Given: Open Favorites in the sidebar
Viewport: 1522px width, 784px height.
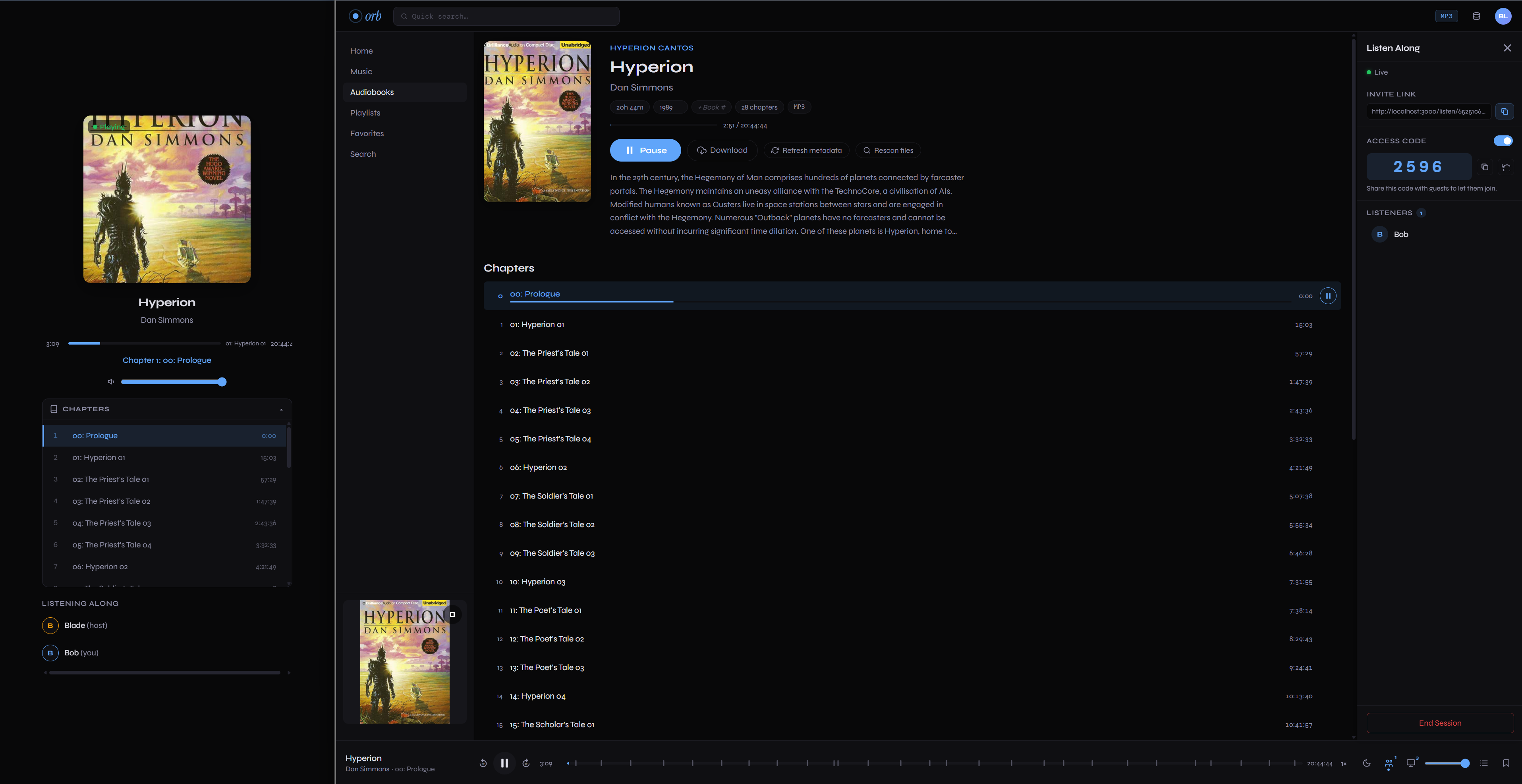Looking at the screenshot, I should pyautogui.click(x=366, y=133).
